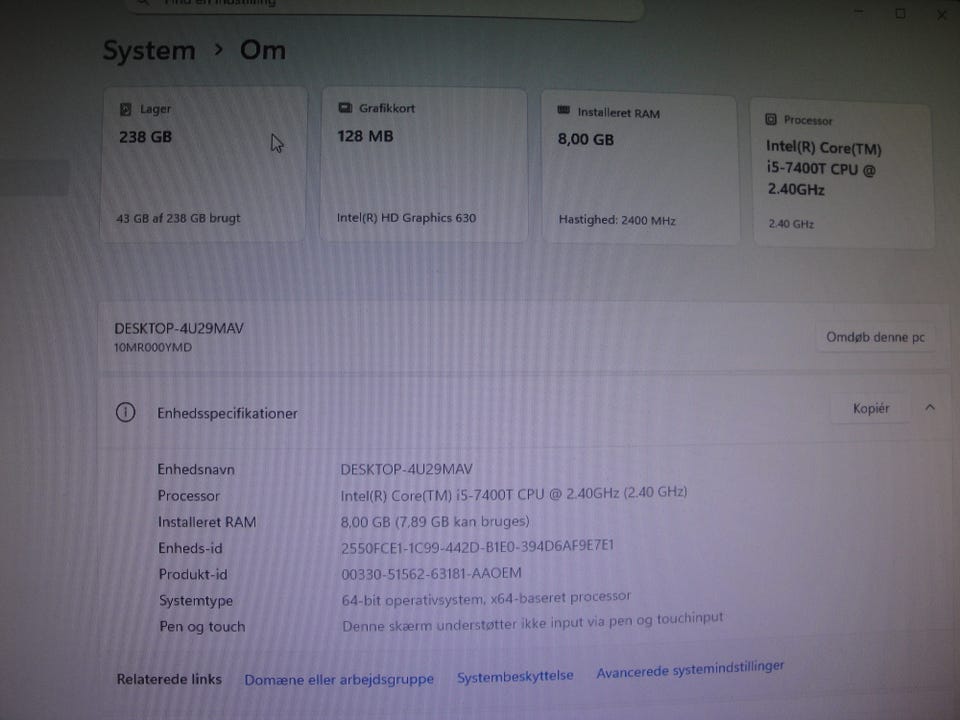Click '43 GB af 238 GB brugt' text
Image resolution: width=960 pixels, height=720 pixels.
[178, 218]
